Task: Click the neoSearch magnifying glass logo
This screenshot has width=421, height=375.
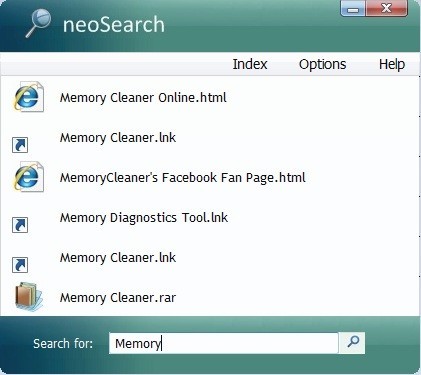Action: [39, 23]
